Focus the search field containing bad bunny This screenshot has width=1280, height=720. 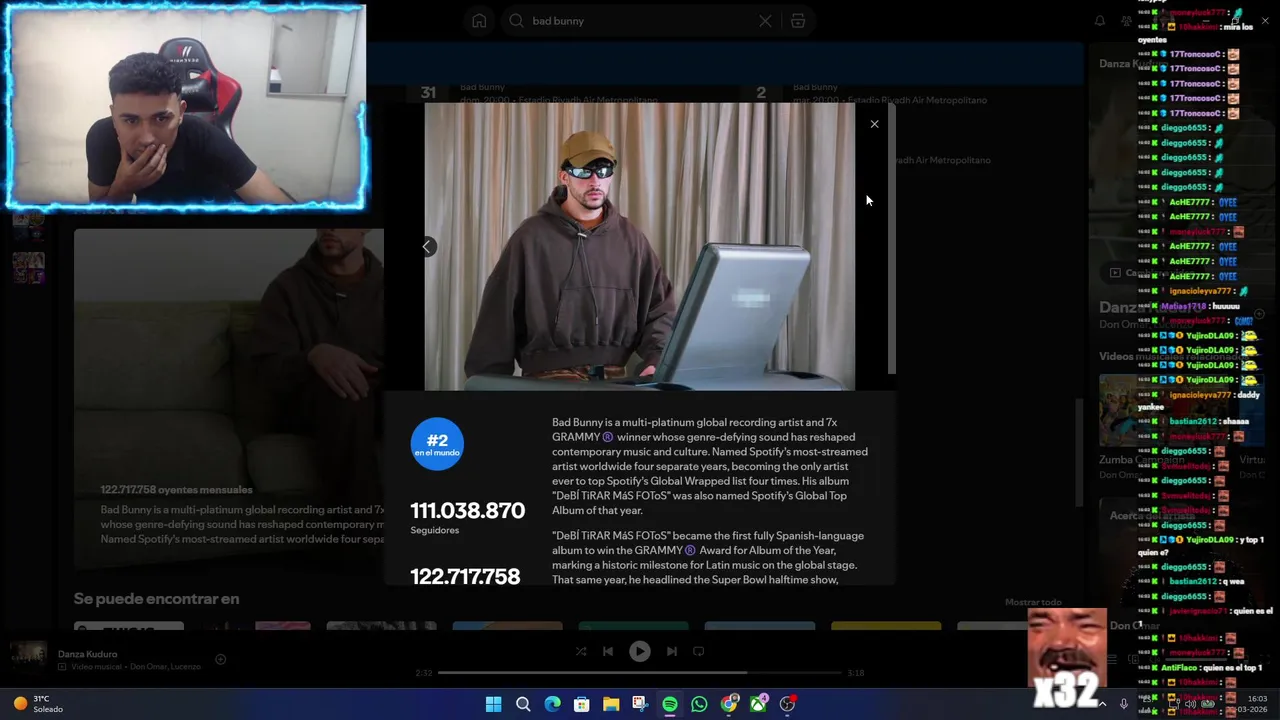click(640, 21)
